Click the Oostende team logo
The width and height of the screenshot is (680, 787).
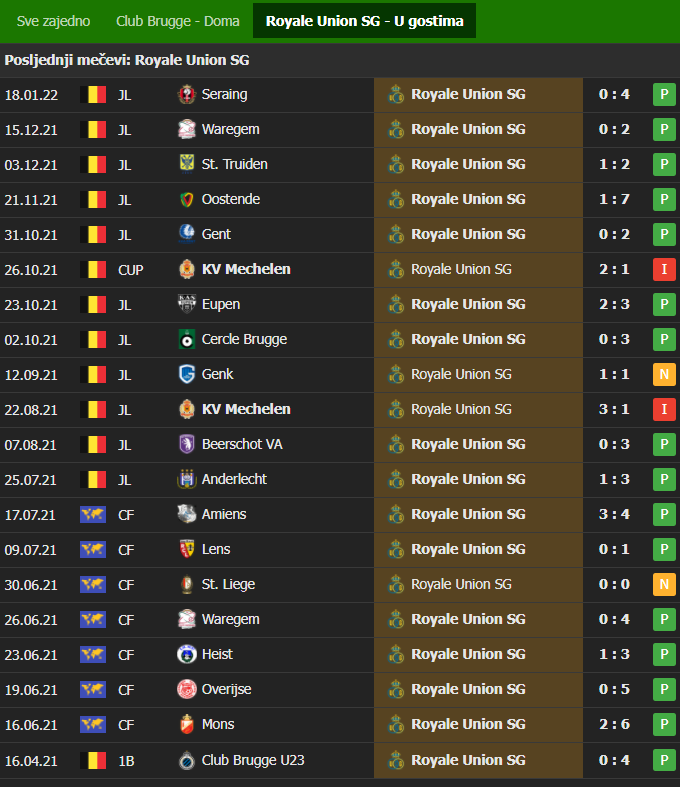click(x=187, y=200)
